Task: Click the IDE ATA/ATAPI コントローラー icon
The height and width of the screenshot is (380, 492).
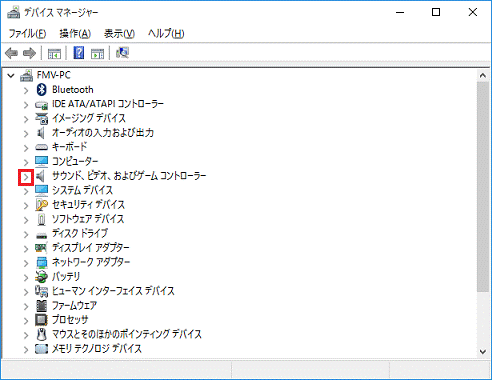Action: pos(41,105)
